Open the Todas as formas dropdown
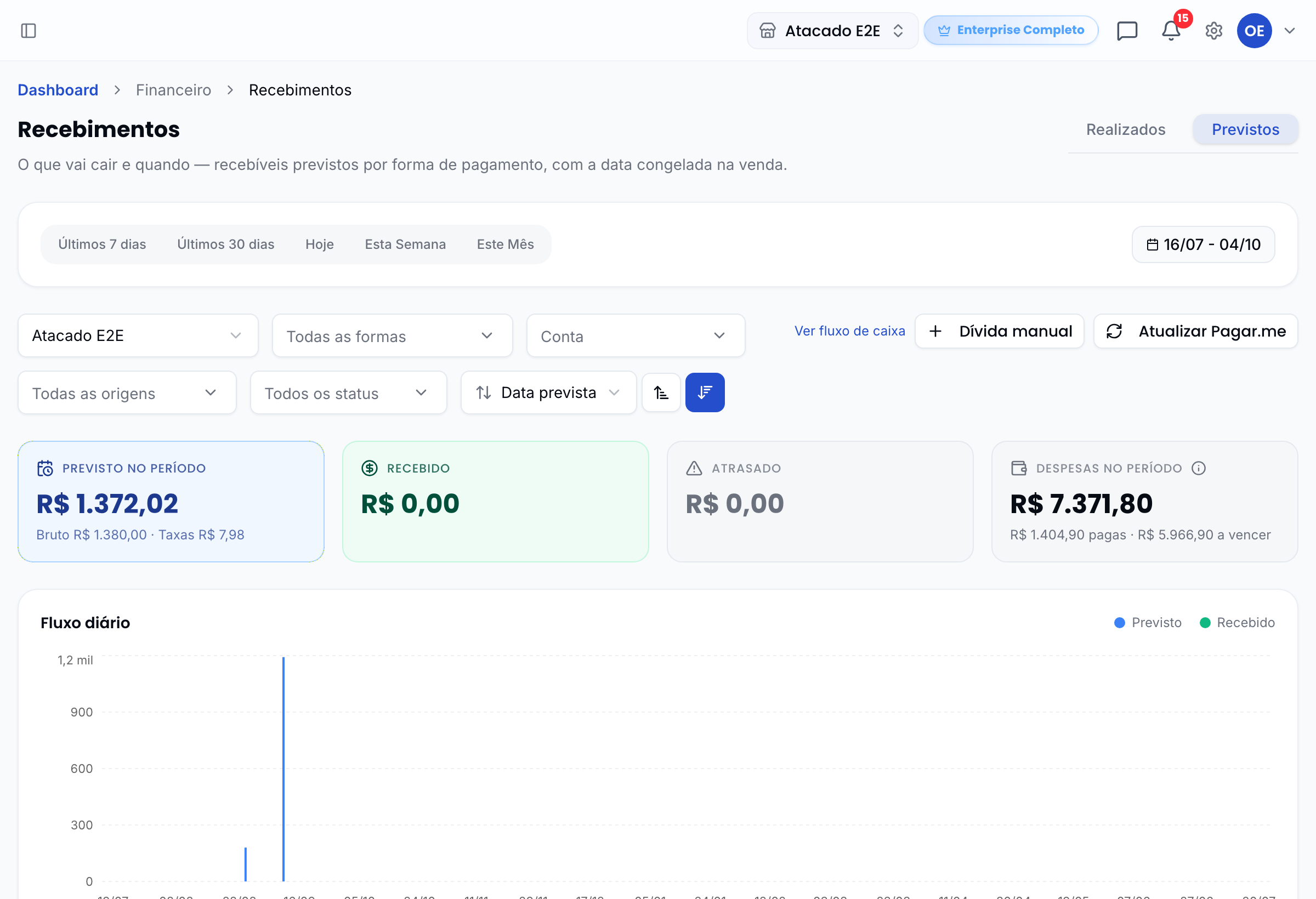1316x899 pixels. click(x=393, y=335)
